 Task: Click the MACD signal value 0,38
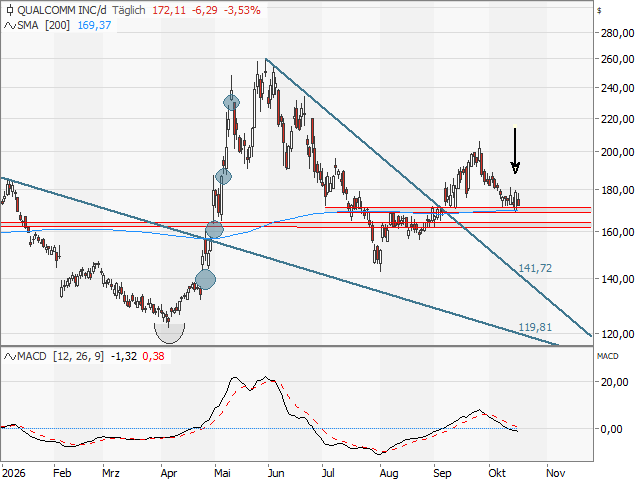(153, 356)
